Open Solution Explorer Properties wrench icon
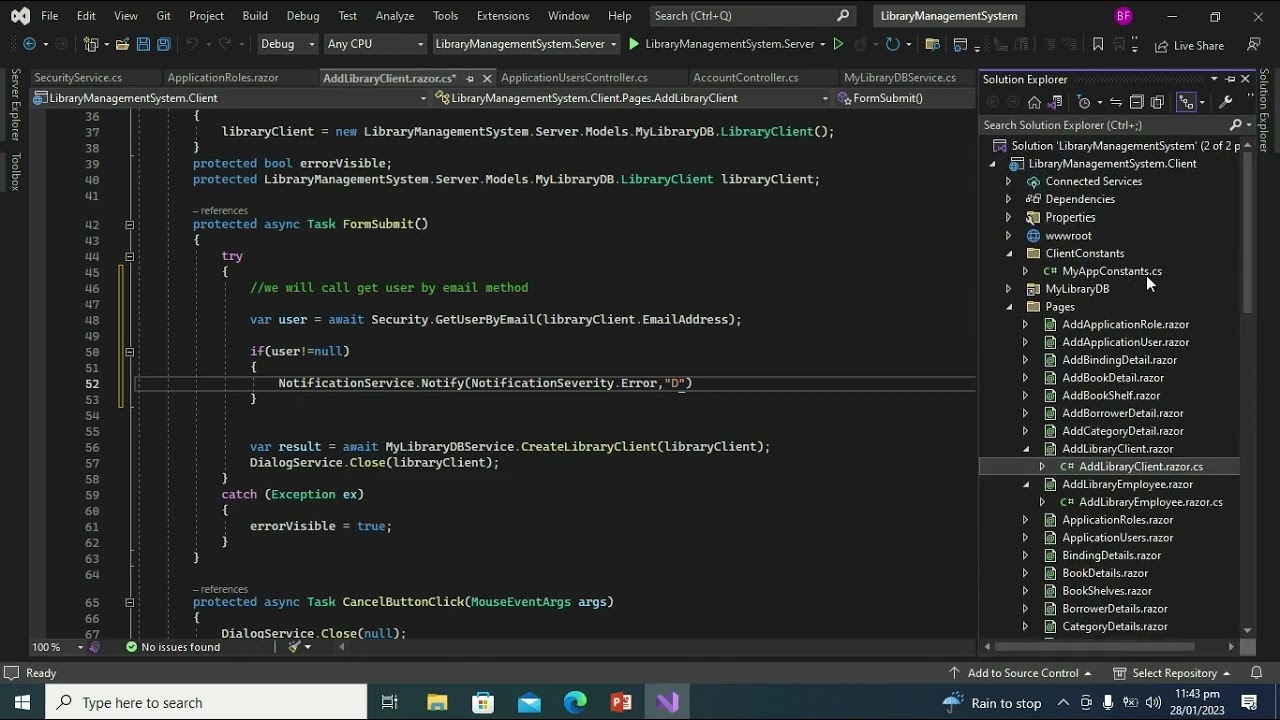The height and width of the screenshot is (720, 1280). (1226, 102)
